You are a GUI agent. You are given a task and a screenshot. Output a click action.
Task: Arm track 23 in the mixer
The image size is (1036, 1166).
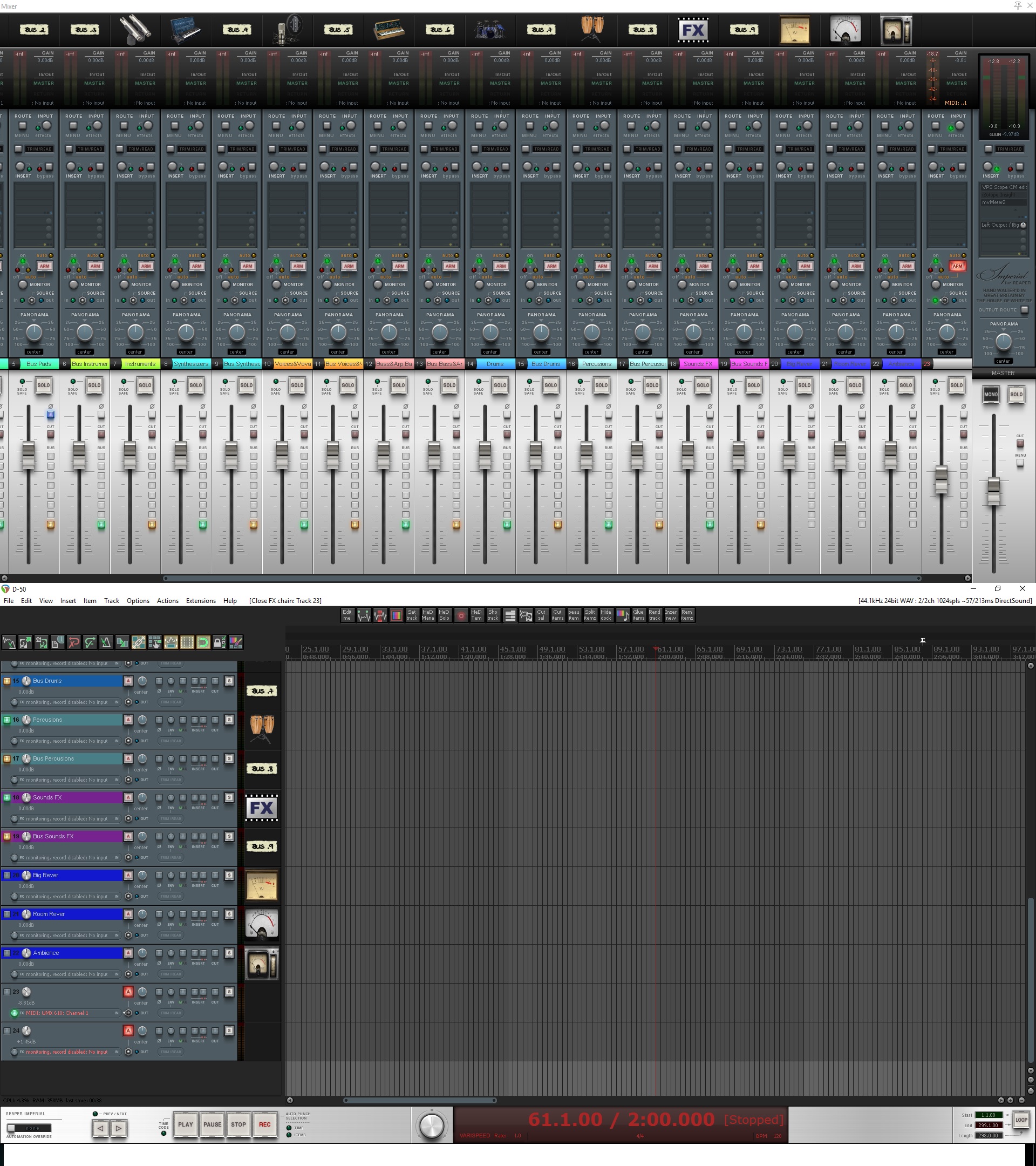tap(957, 266)
